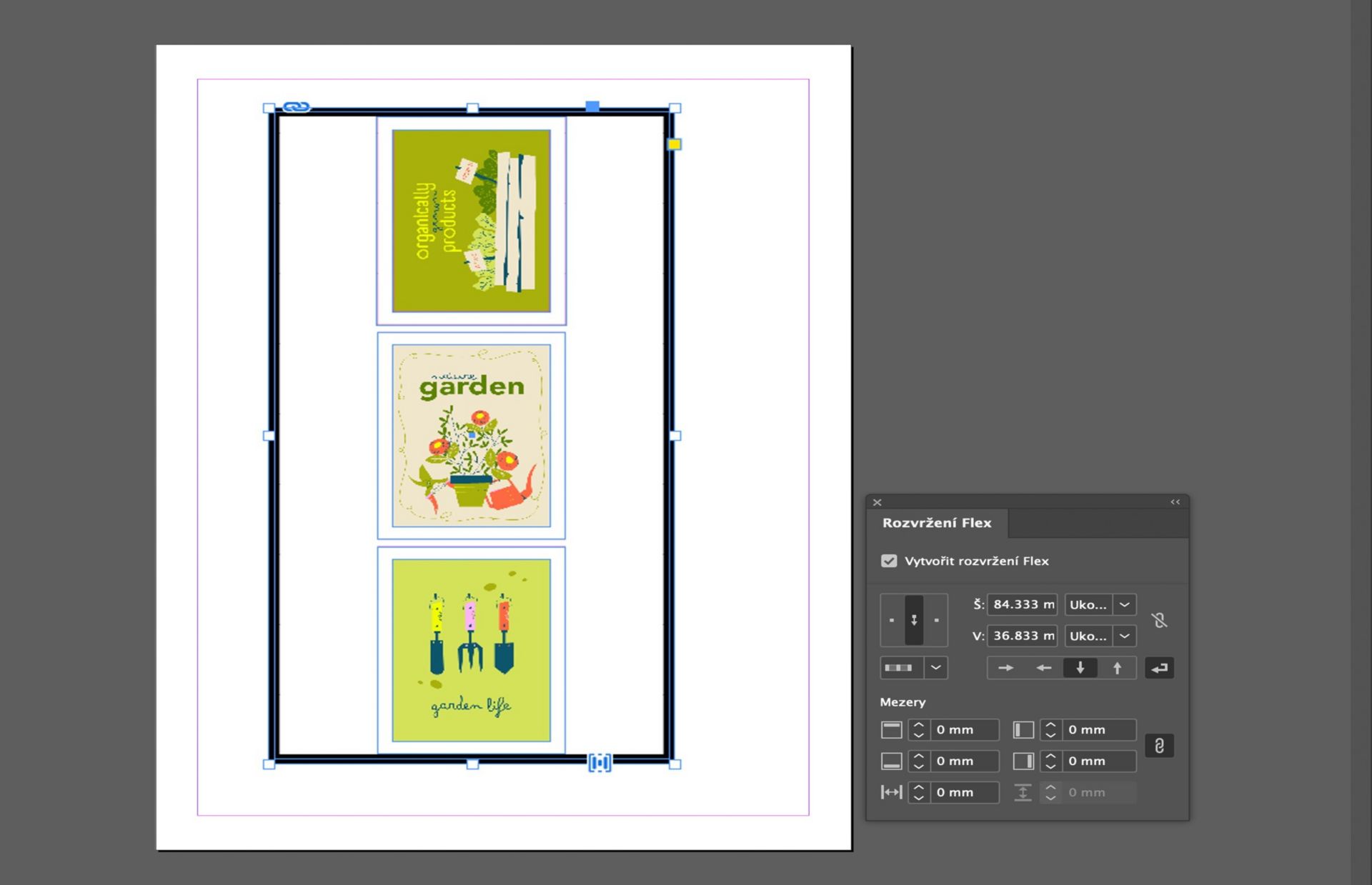Image resolution: width=1372 pixels, height=885 pixels.
Task: Select the upward flex direction arrow
Action: point(1117,667)
